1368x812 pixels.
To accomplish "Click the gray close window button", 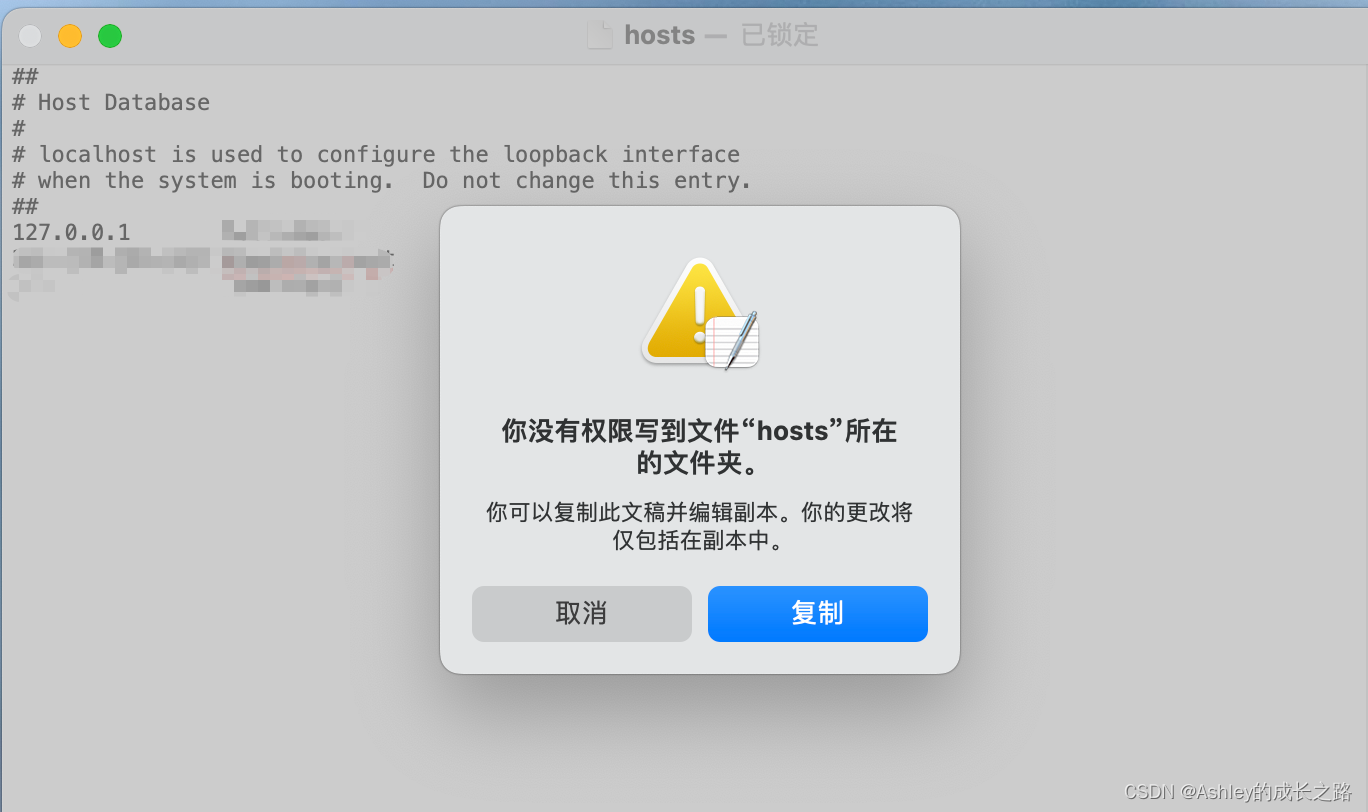I will pos(30,36).
